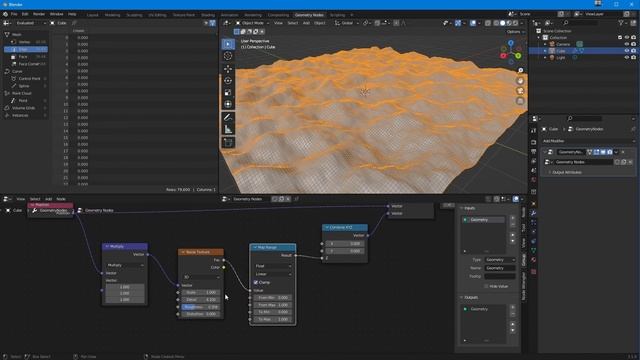Pin the node tree icon in node editor header
Screen dimensions: 640x360
[297, 199]
